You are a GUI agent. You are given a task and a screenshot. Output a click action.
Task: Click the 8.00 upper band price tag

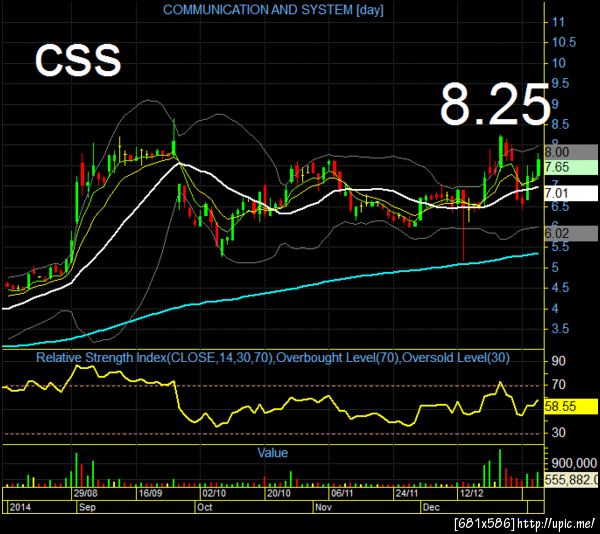click(571, 152)
